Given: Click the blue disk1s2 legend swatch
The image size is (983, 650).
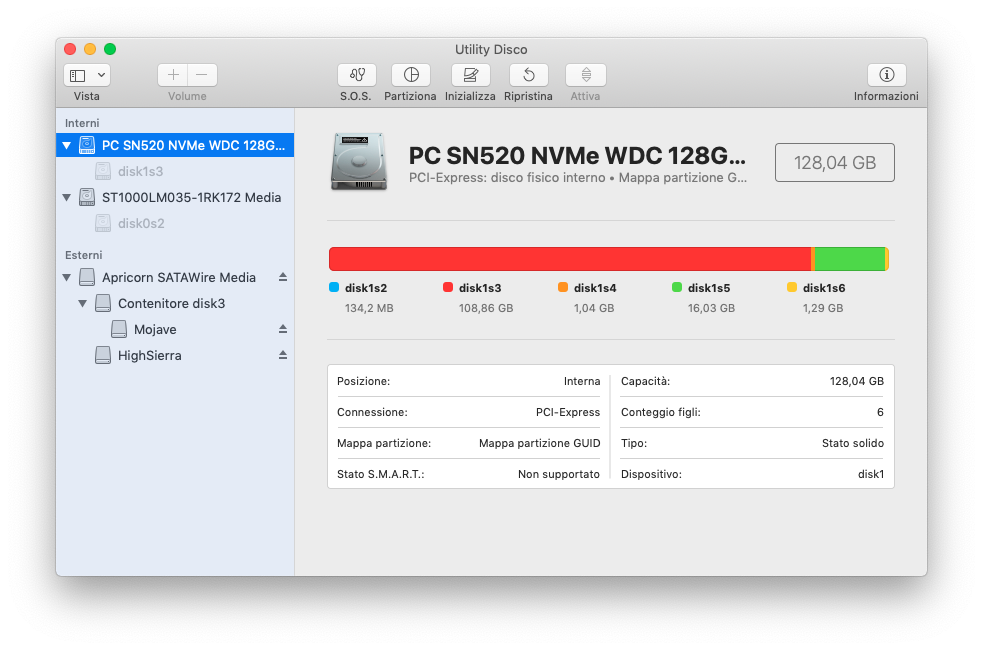Looking at the screenshot, I should [x=334, y=287].
